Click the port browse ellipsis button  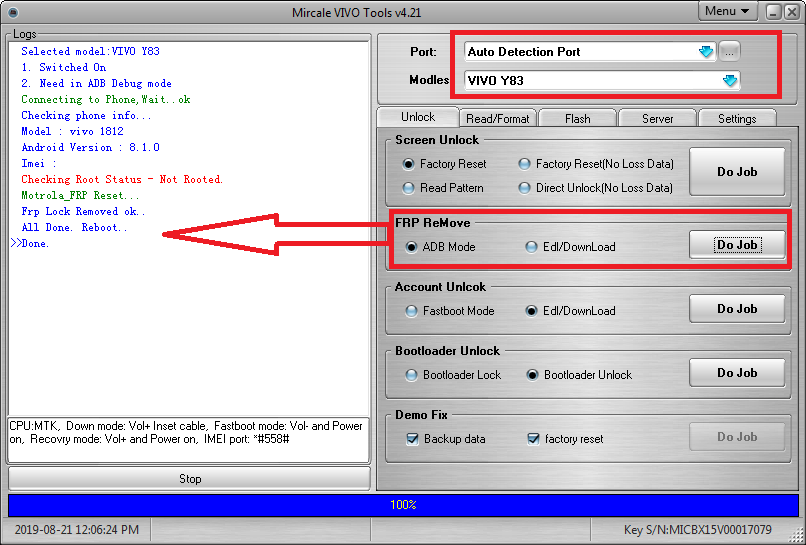(x=729, y=51)
